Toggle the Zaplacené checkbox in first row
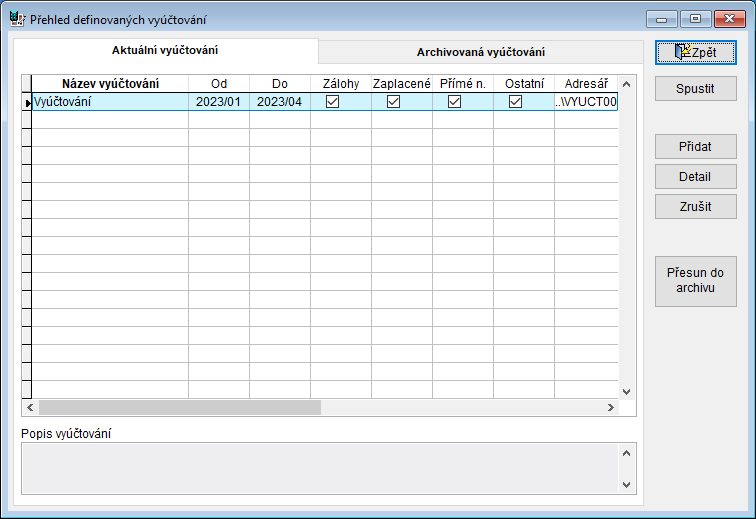Screen dimensions: 756x519 pyautogui.click(x=393, y=102)
